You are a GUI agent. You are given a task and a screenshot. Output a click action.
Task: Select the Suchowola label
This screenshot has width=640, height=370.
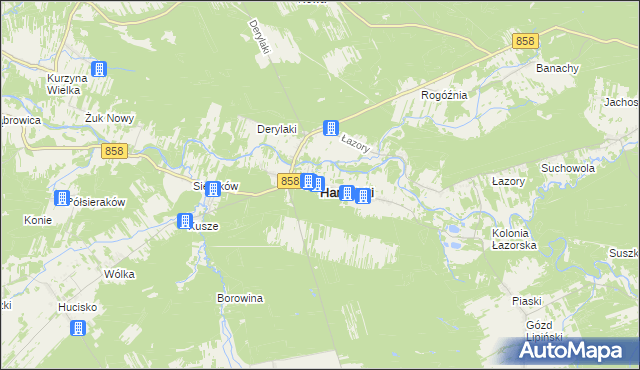tap(568, 168)
